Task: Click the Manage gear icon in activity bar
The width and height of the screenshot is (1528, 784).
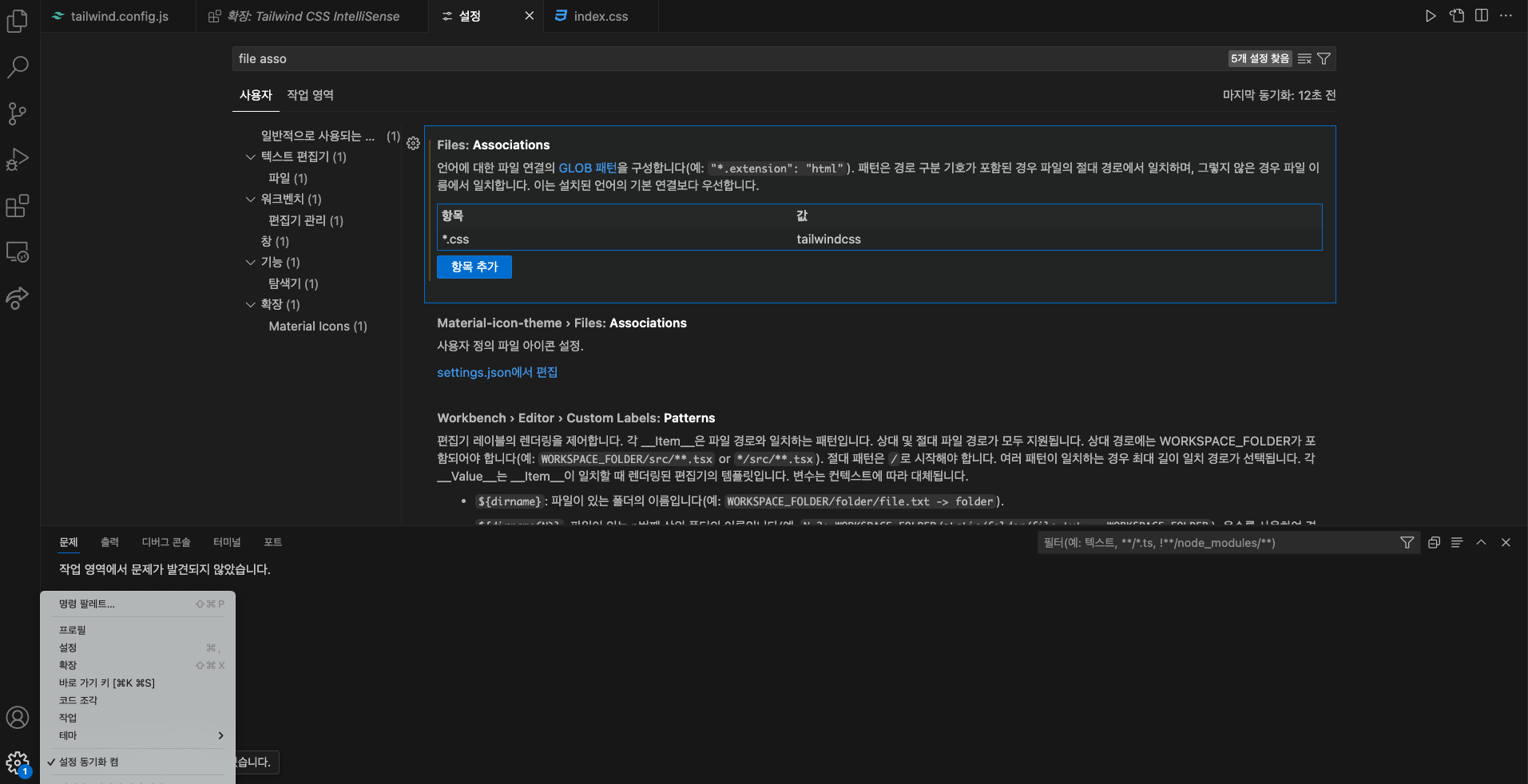Action: click(18, 763)
